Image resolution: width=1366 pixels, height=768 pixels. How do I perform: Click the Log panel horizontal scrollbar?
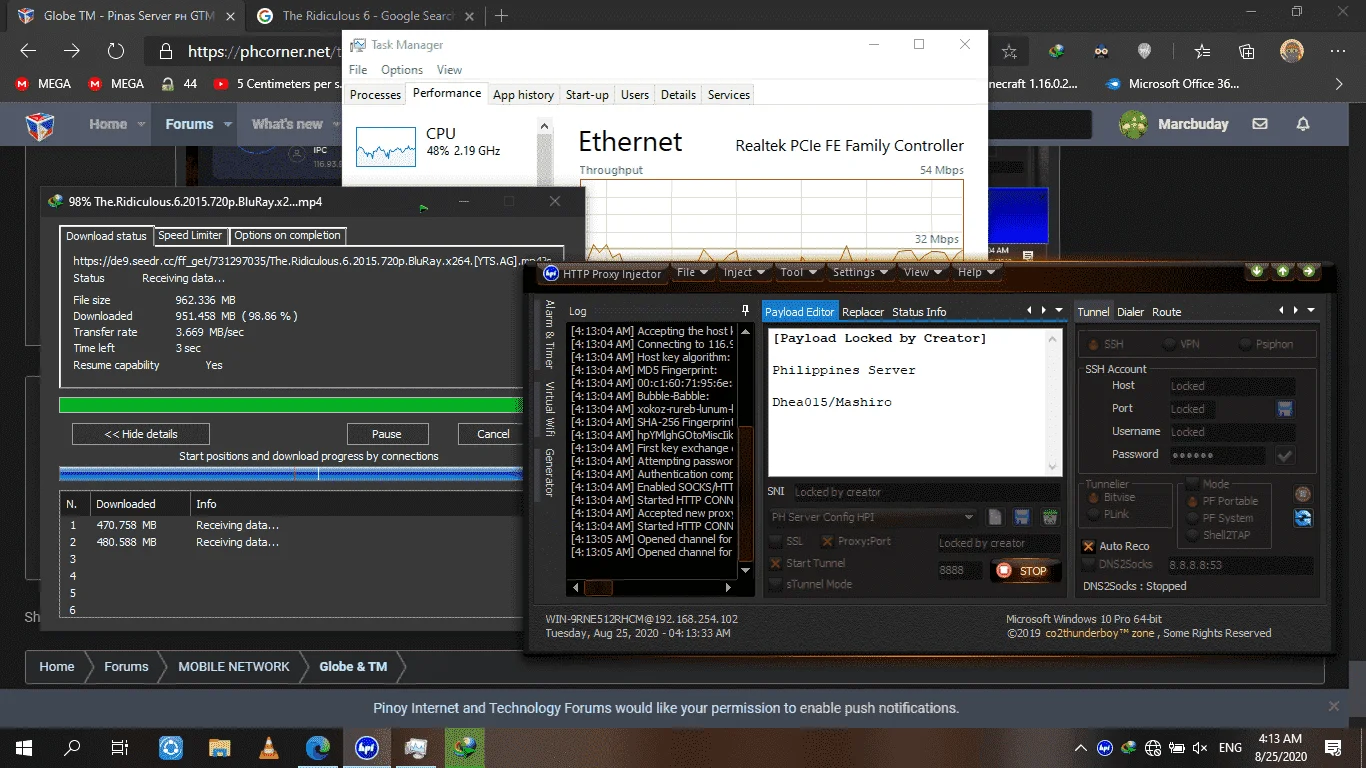pos(653,588)
